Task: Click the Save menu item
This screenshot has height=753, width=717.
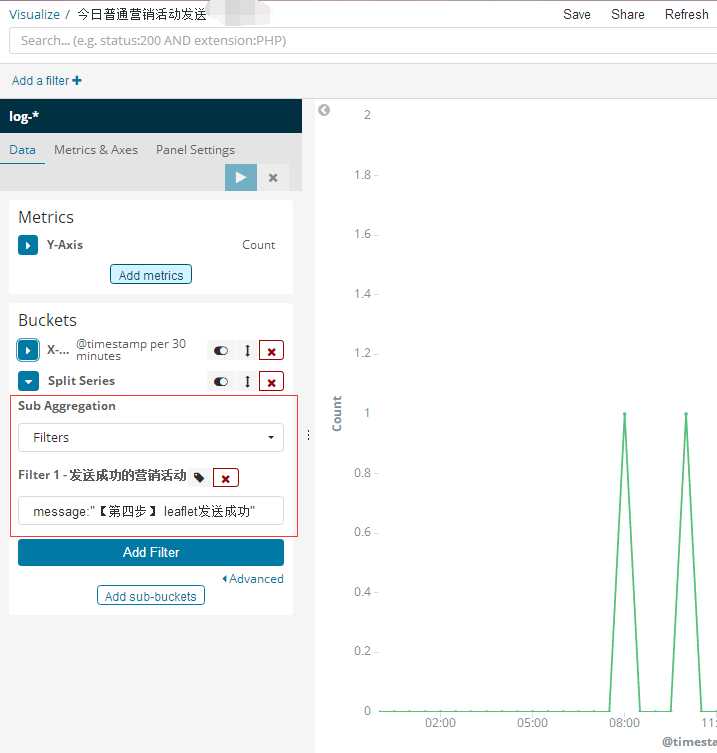Action: [x=577, y=14]
